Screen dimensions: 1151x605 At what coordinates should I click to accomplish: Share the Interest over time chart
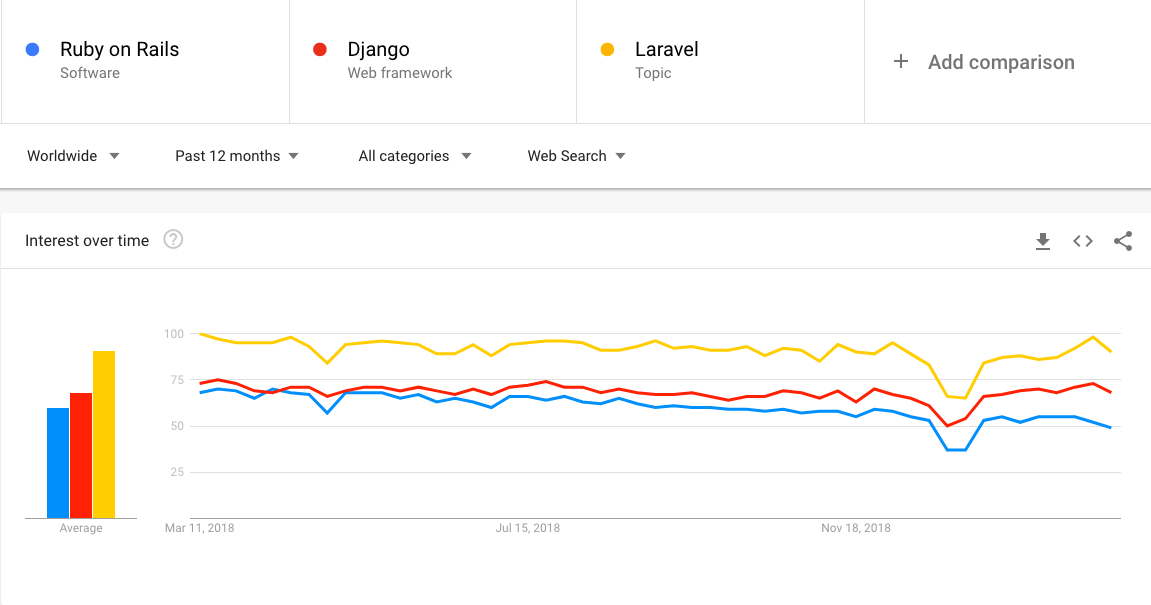pos(1123,241)
